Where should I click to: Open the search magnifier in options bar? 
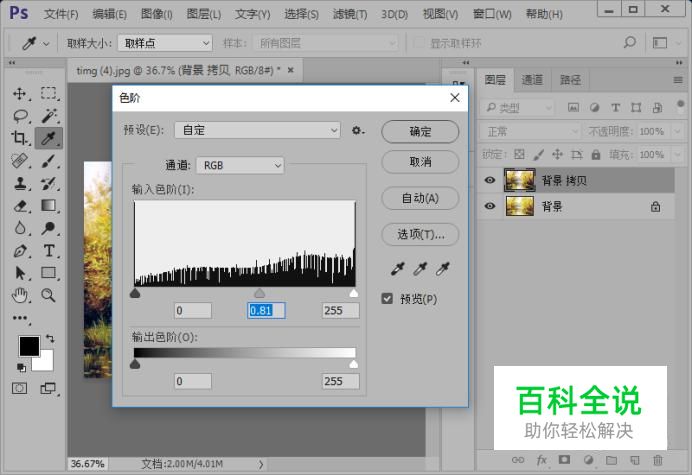tap(630, 43)
